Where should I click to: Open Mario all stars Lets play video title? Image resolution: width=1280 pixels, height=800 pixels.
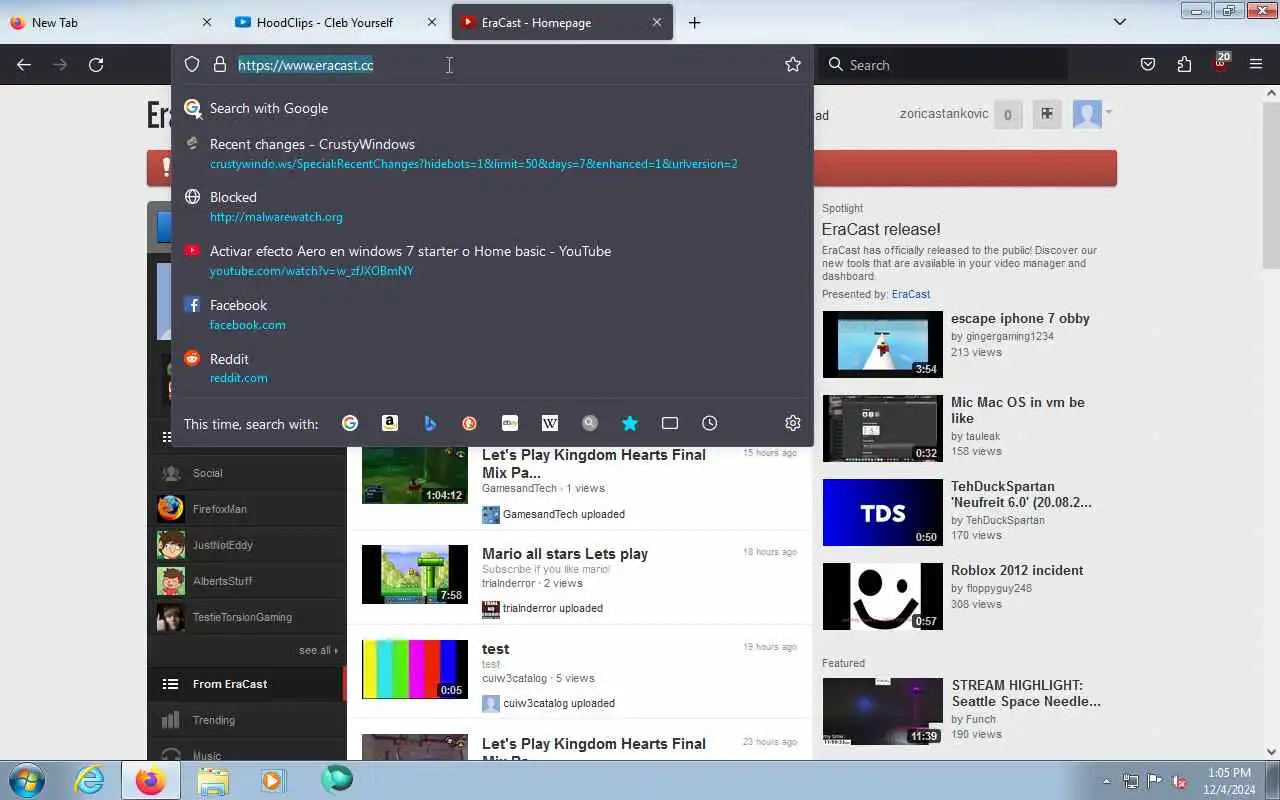coord(565,554)
